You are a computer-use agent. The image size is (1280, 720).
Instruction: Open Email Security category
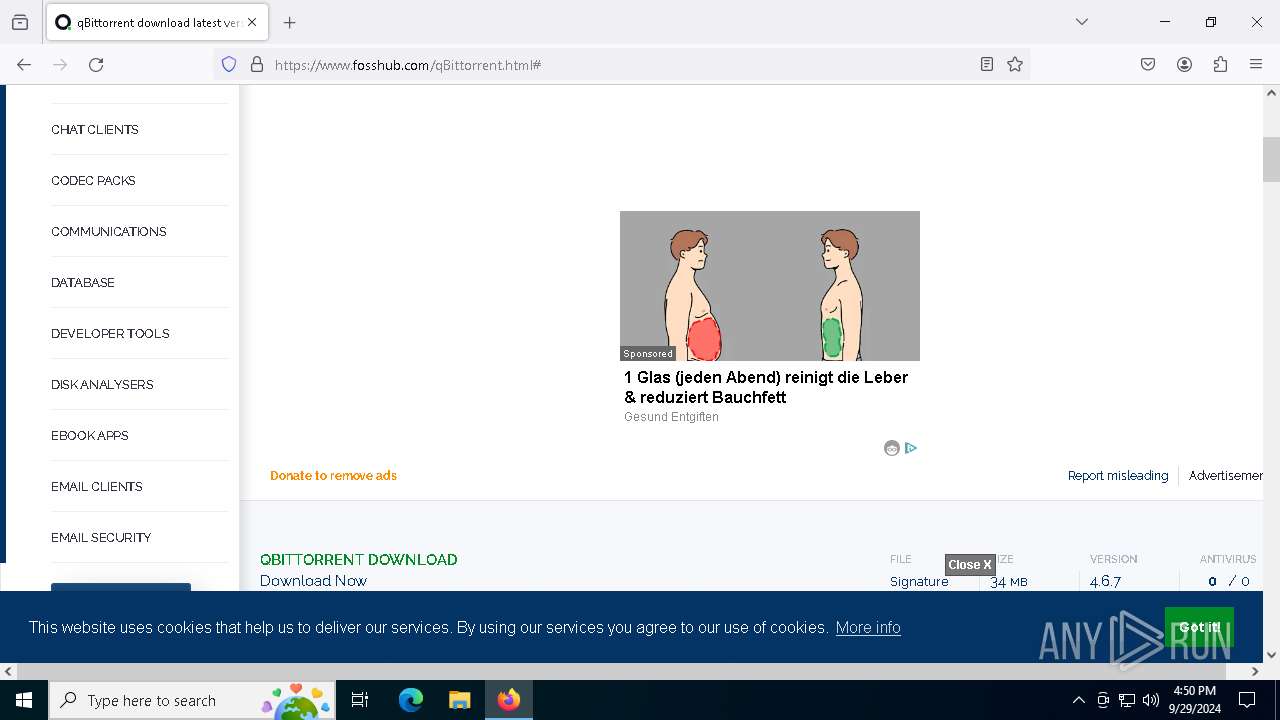point(101,538)
